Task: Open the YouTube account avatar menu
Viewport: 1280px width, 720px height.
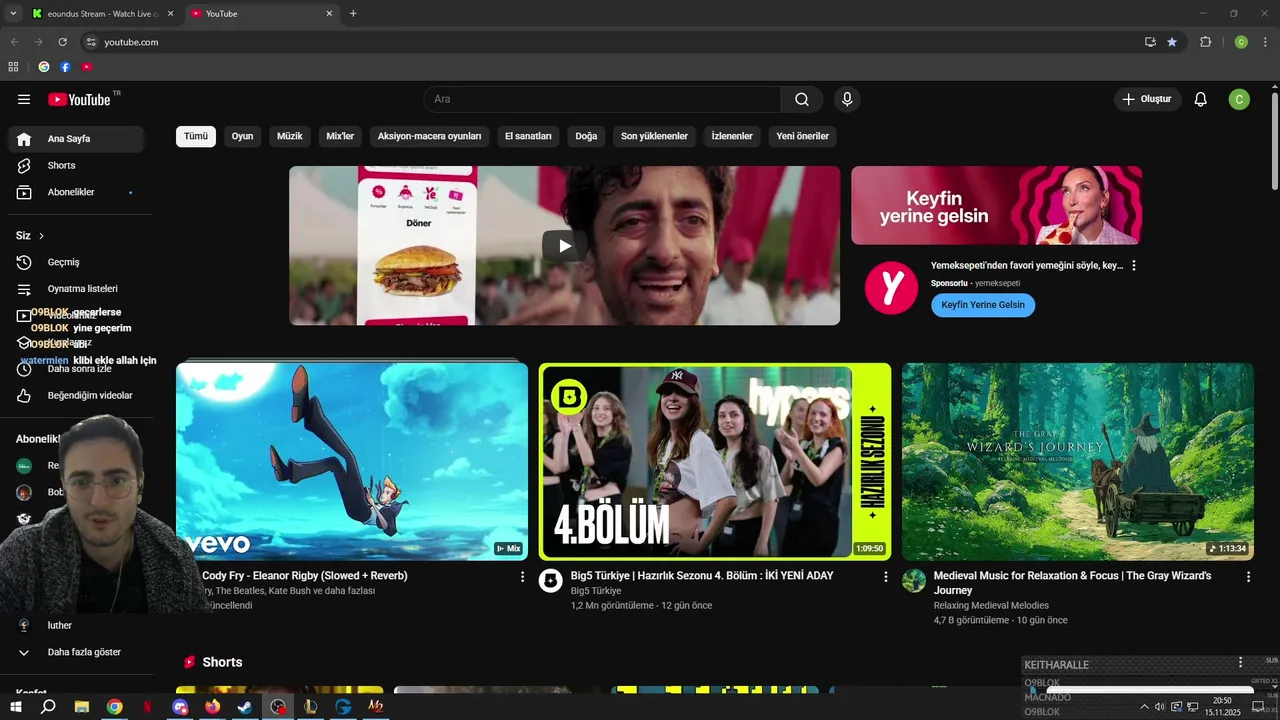Action: pyautogui.click(x=1239, y=99)
